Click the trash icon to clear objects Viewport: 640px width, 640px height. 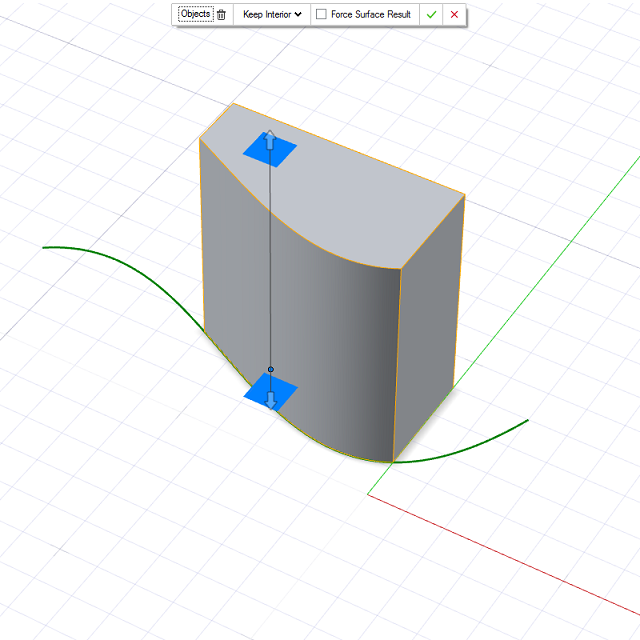222,15
